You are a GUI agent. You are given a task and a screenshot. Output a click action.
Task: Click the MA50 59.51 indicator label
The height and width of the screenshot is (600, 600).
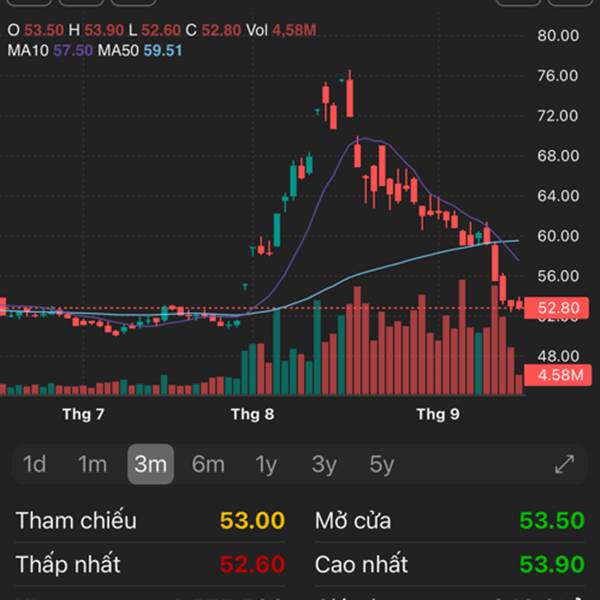[x=140, y=51]
